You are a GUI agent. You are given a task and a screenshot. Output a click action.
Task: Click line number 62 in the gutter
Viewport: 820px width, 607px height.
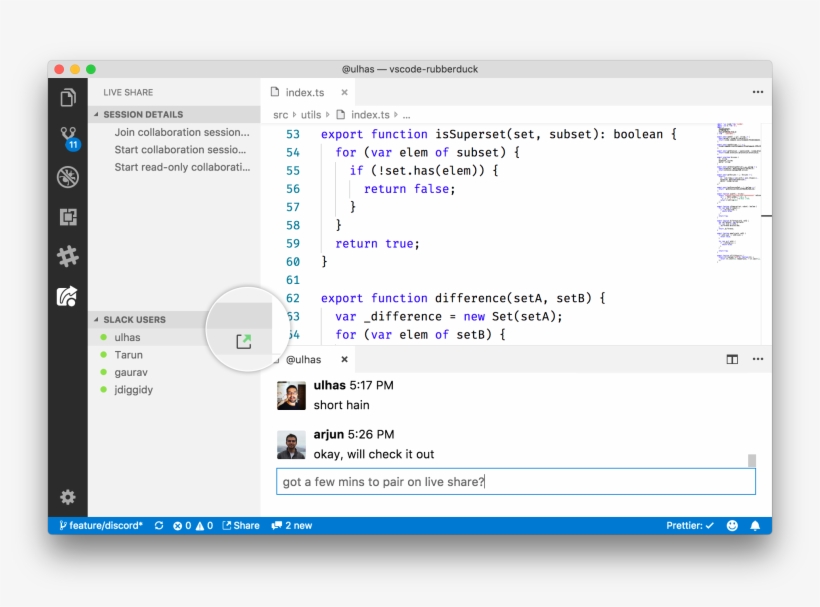[x=293, y=299]
